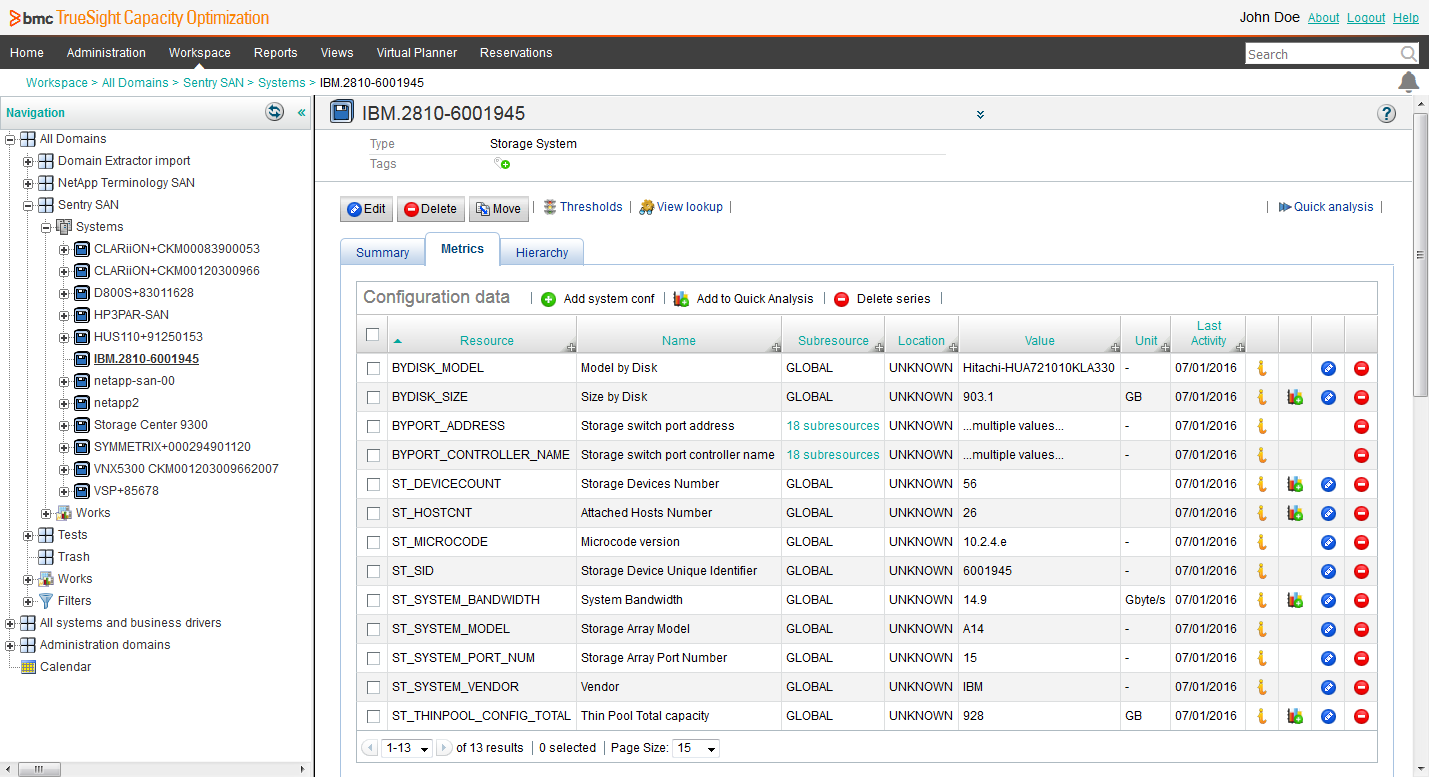Expand All systems and business drivers

click(x=10, y=623)
